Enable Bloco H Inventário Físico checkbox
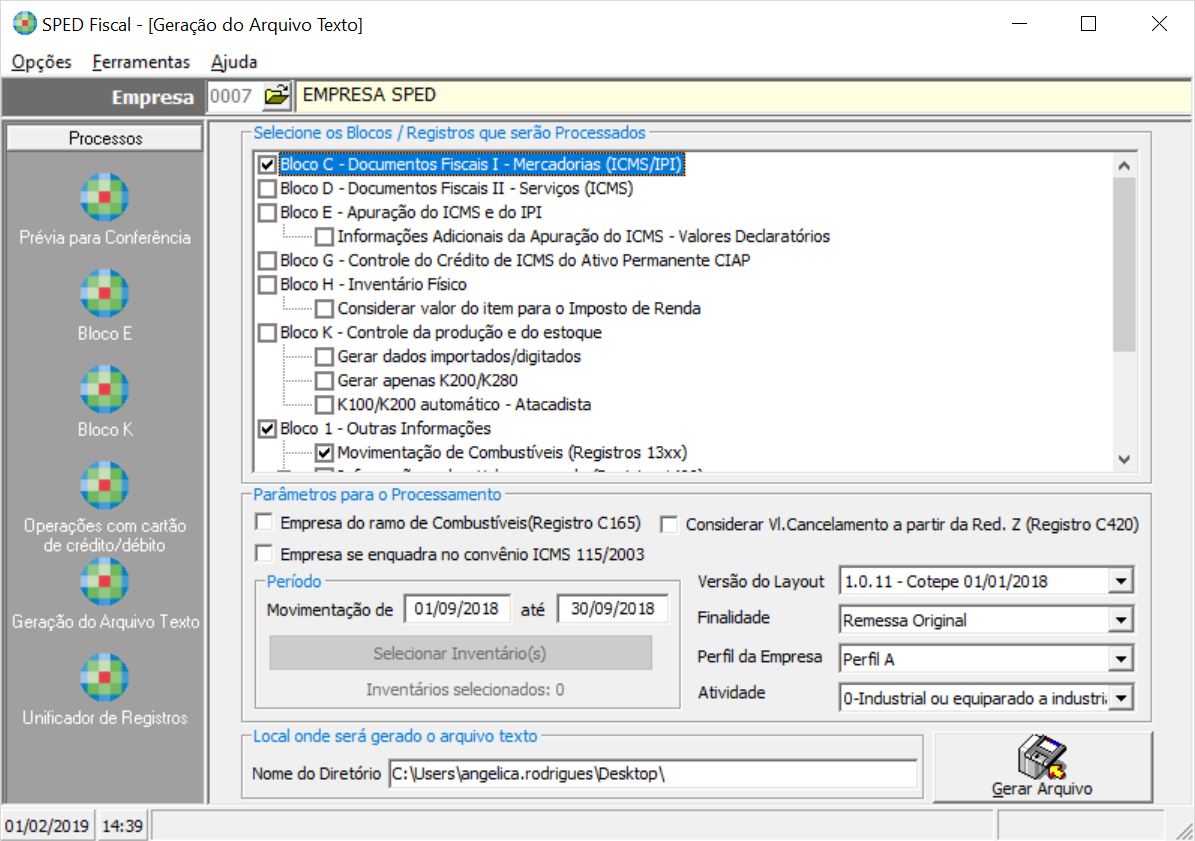 (268, 285)
